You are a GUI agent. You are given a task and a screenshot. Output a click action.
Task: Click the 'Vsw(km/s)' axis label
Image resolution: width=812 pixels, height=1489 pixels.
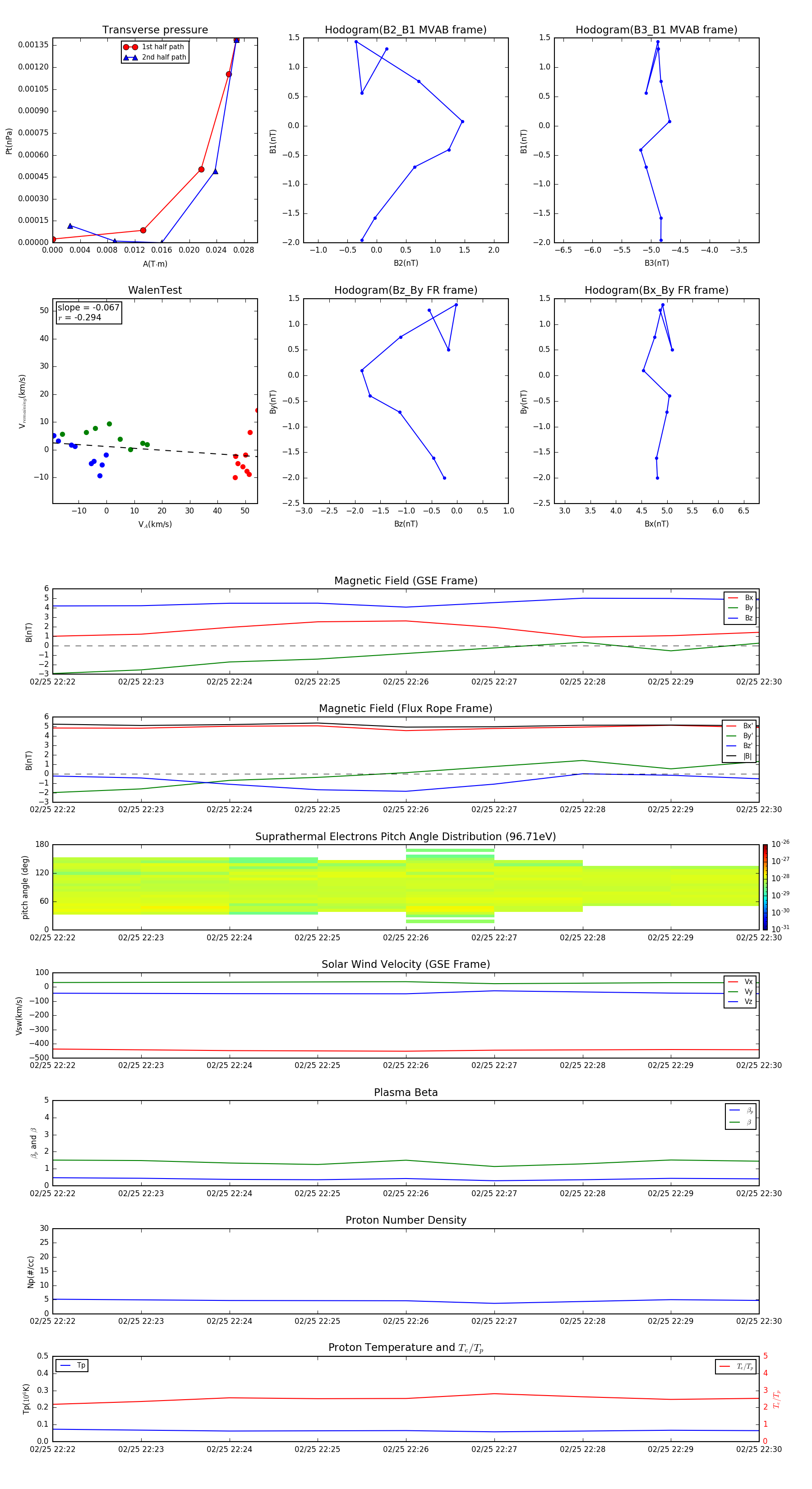(19, 1015)
